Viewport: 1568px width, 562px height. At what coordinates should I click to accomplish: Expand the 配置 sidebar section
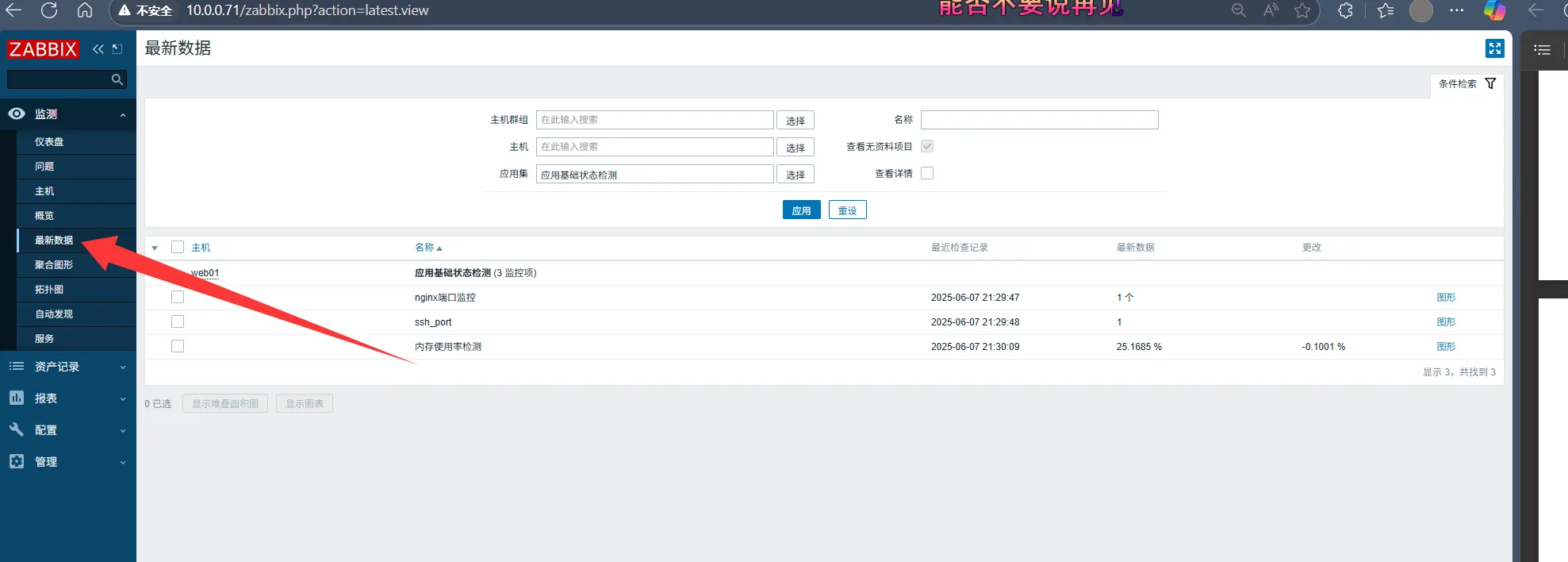(x=67, y=430)
